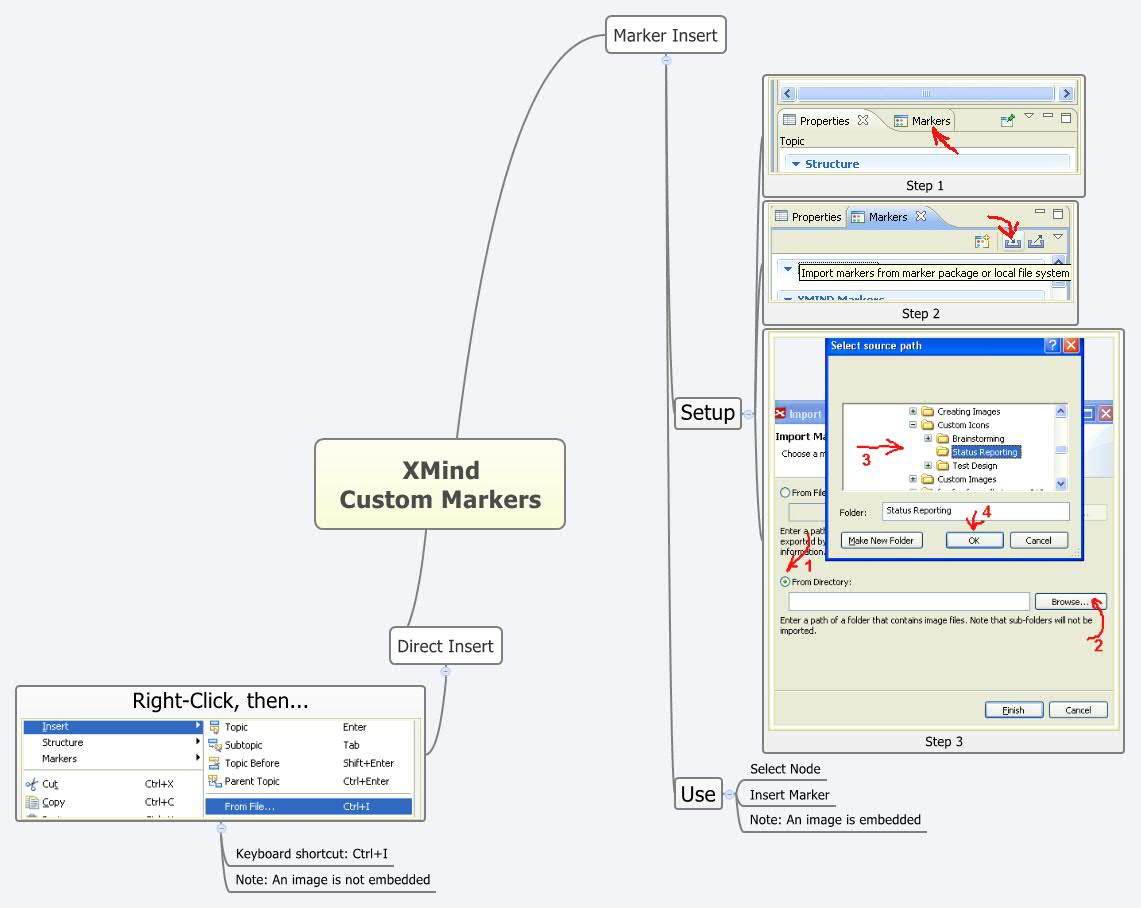Click the Import markers icon in Step 2
The height and width of the screenshot is (908, 1141).
pos(1012,241)
